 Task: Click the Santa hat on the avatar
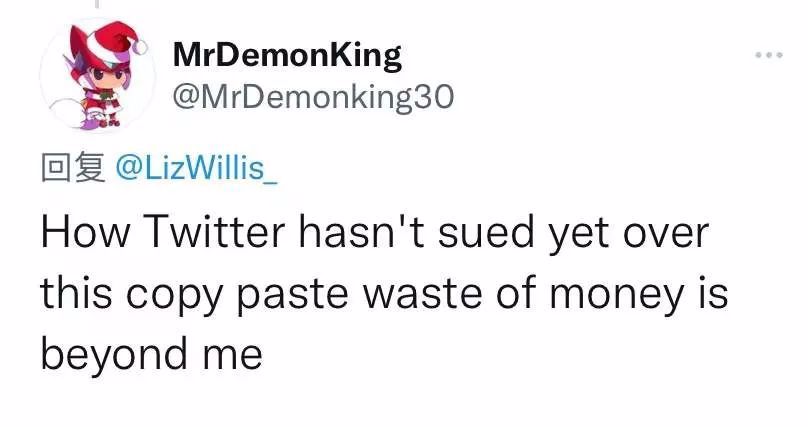(x=115, y=41)
